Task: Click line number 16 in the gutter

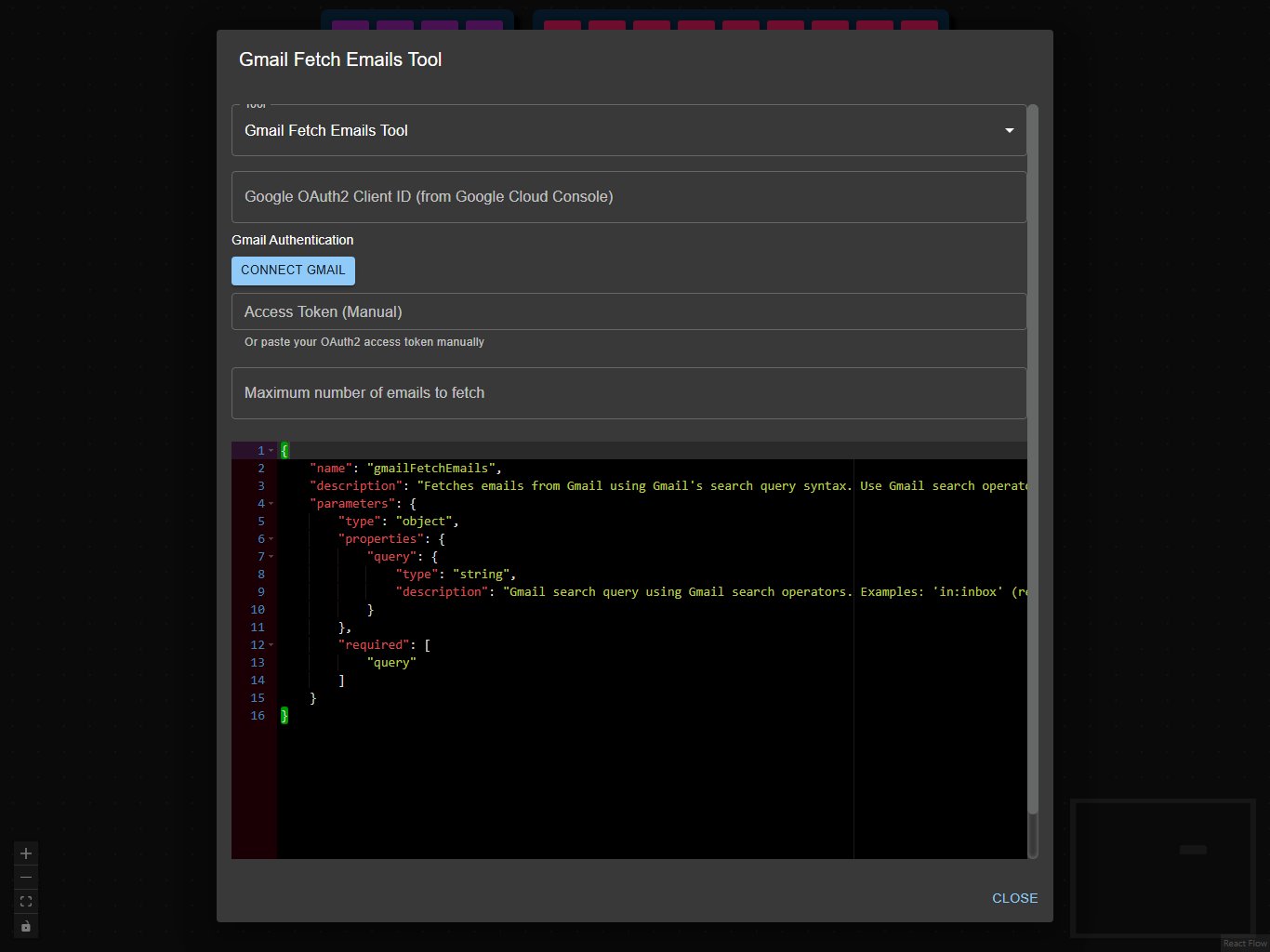Action: pyautogui.click(x=258, y=716)
